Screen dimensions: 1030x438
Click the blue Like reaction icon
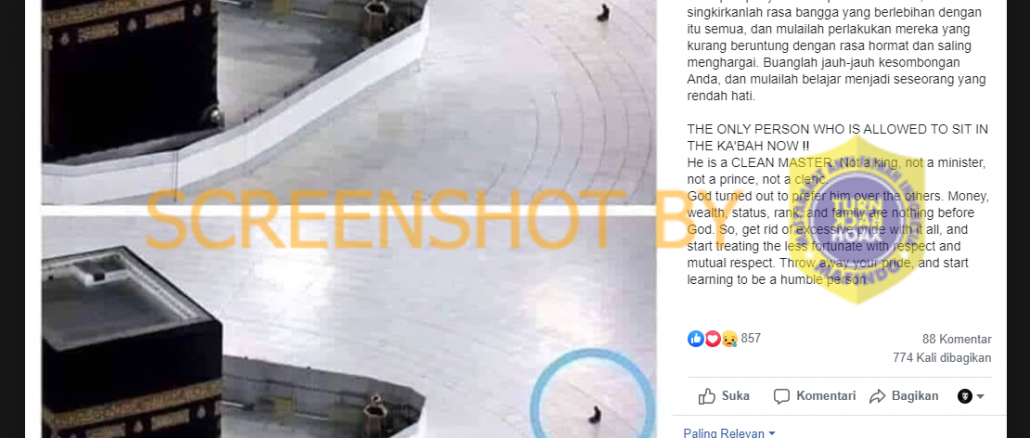tap(695, 339)
